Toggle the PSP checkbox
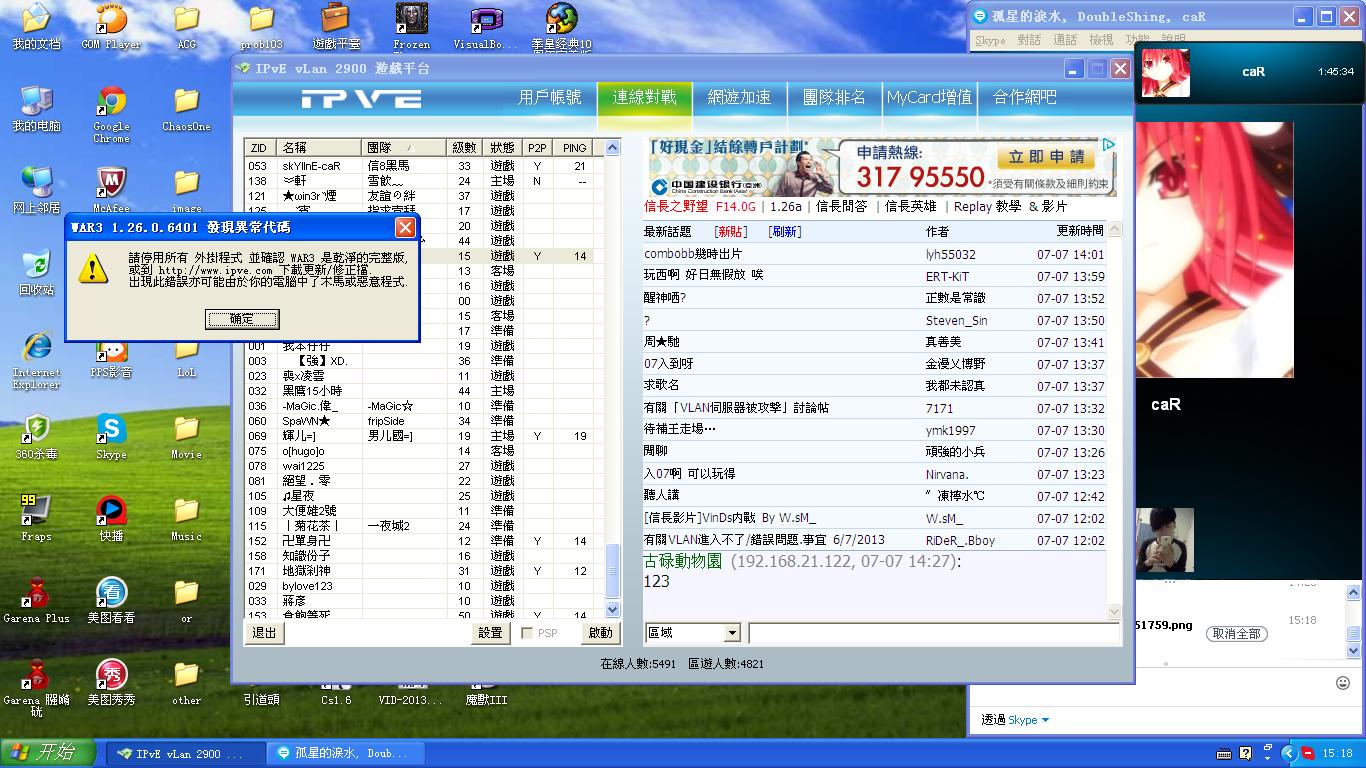 pyautogui.click(x=527, y=633)
